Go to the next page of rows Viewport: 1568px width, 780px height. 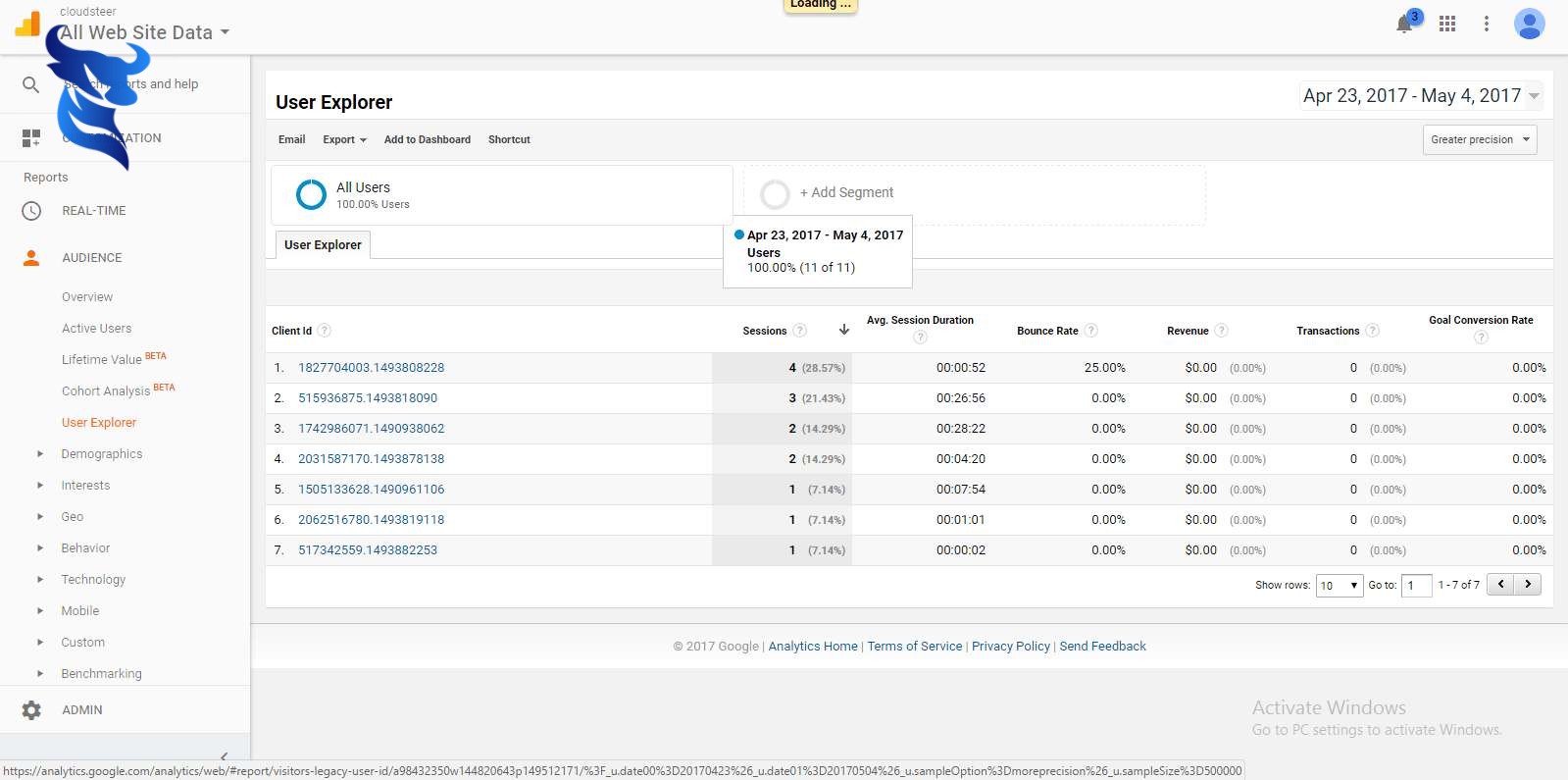(1528, 585)
